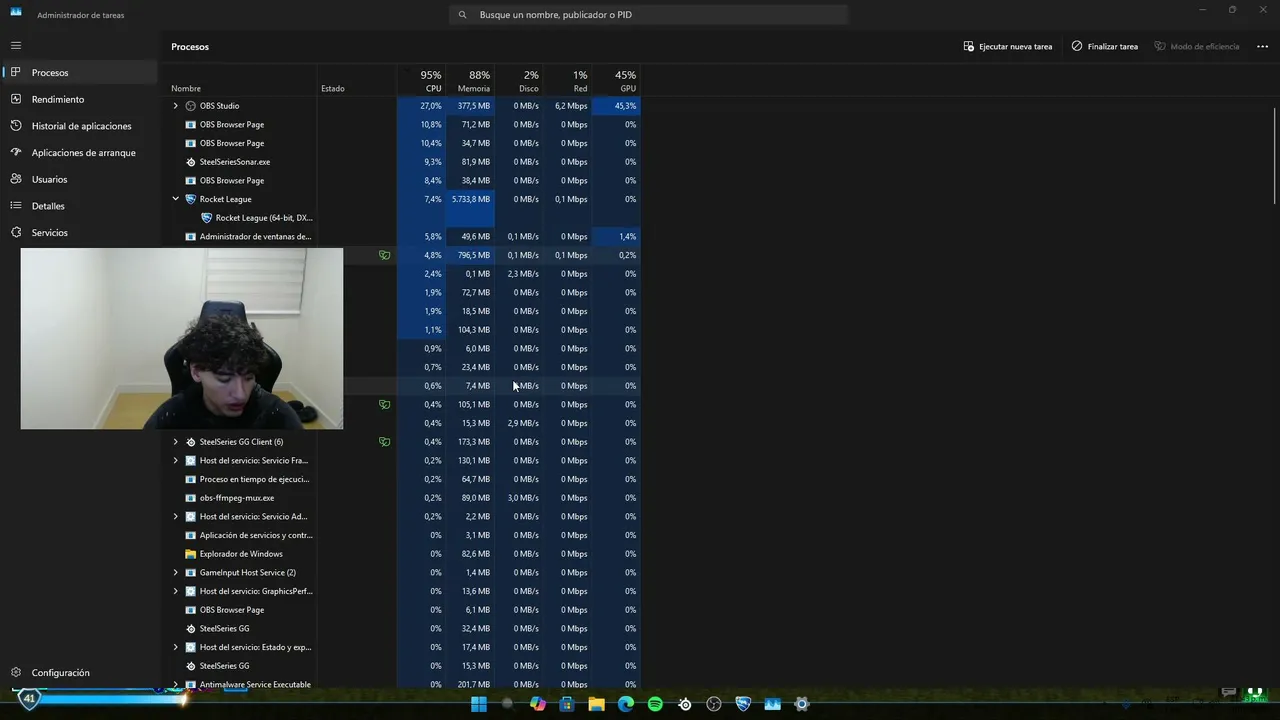Sort by the Memoria column header
Screen dimensions: 1280x720
pyautogui.click(x=470, y=82)
